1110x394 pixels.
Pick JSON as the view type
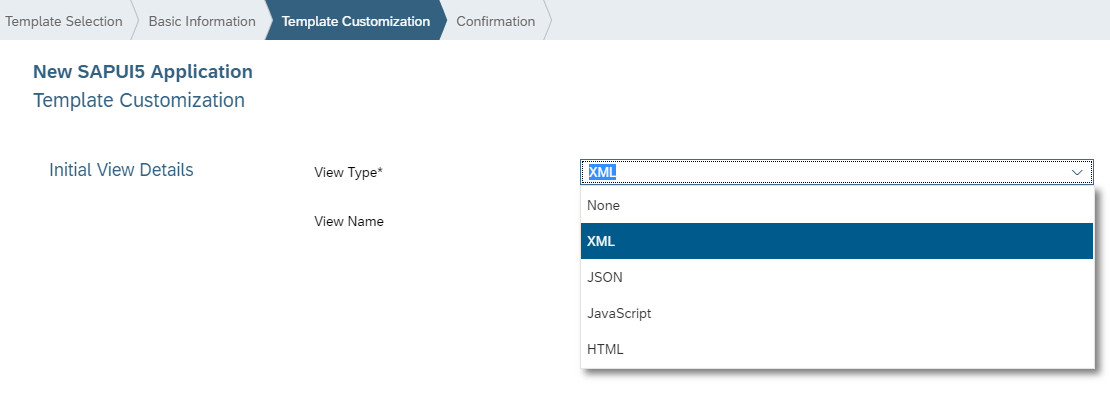tap(837, 277)
